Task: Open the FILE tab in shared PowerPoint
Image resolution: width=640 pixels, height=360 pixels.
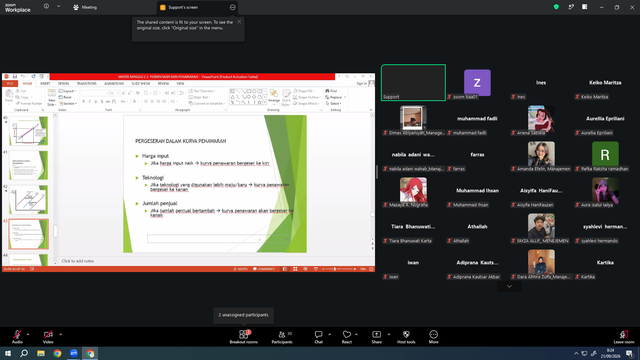Action: pos(10,83)
